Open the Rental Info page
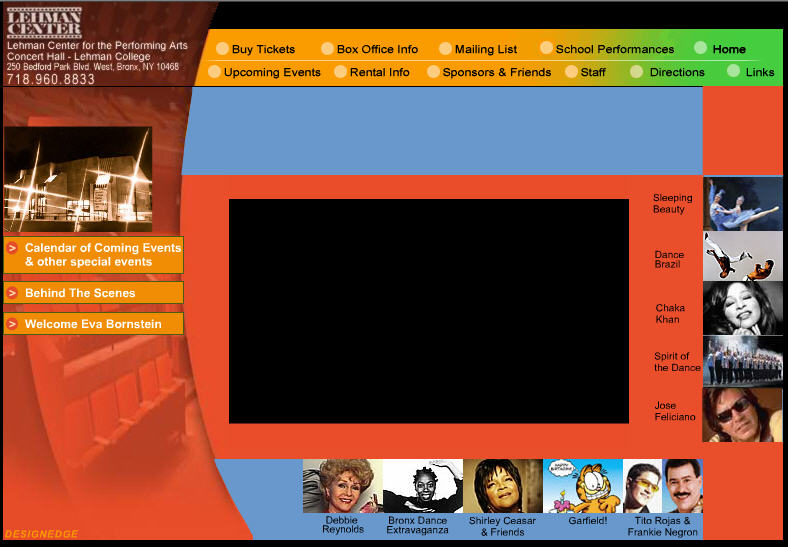Screen dimensions: 788x547 click(379, 72)
